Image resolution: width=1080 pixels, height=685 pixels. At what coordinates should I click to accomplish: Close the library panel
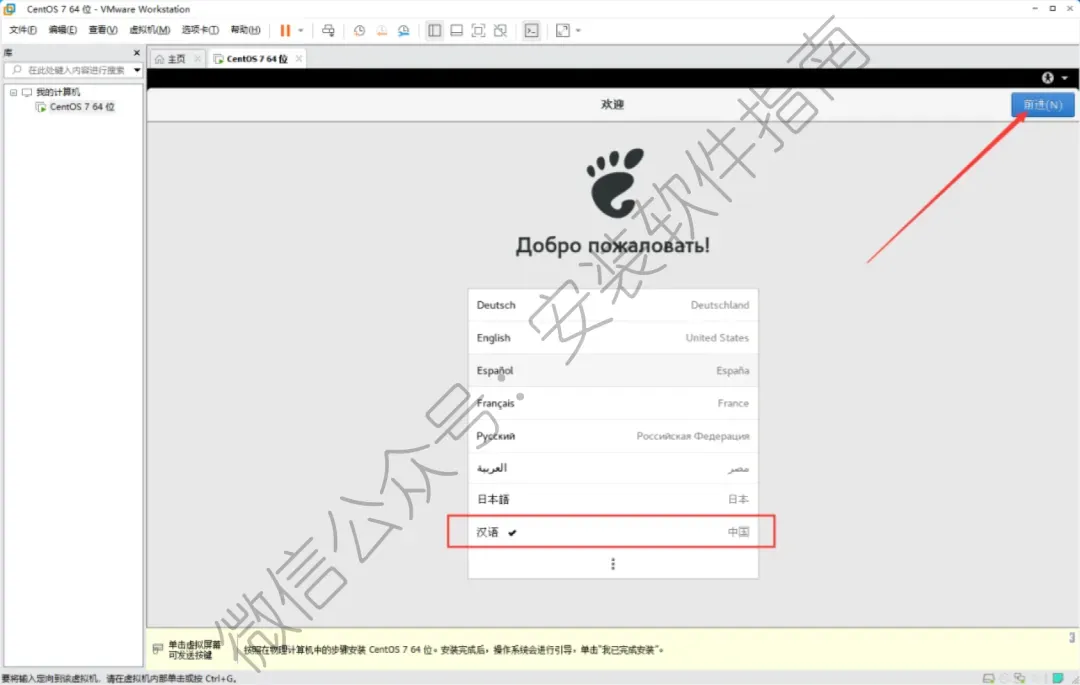136,52
